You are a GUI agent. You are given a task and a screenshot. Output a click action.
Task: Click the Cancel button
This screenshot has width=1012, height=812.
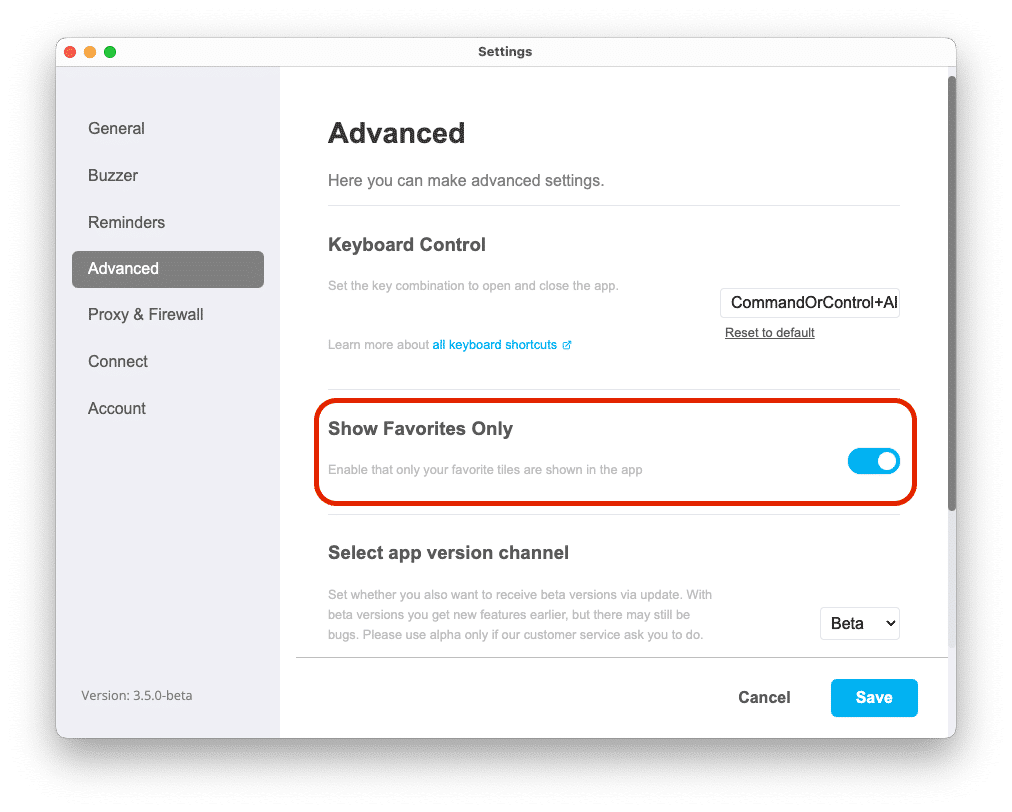pos(764,697)
